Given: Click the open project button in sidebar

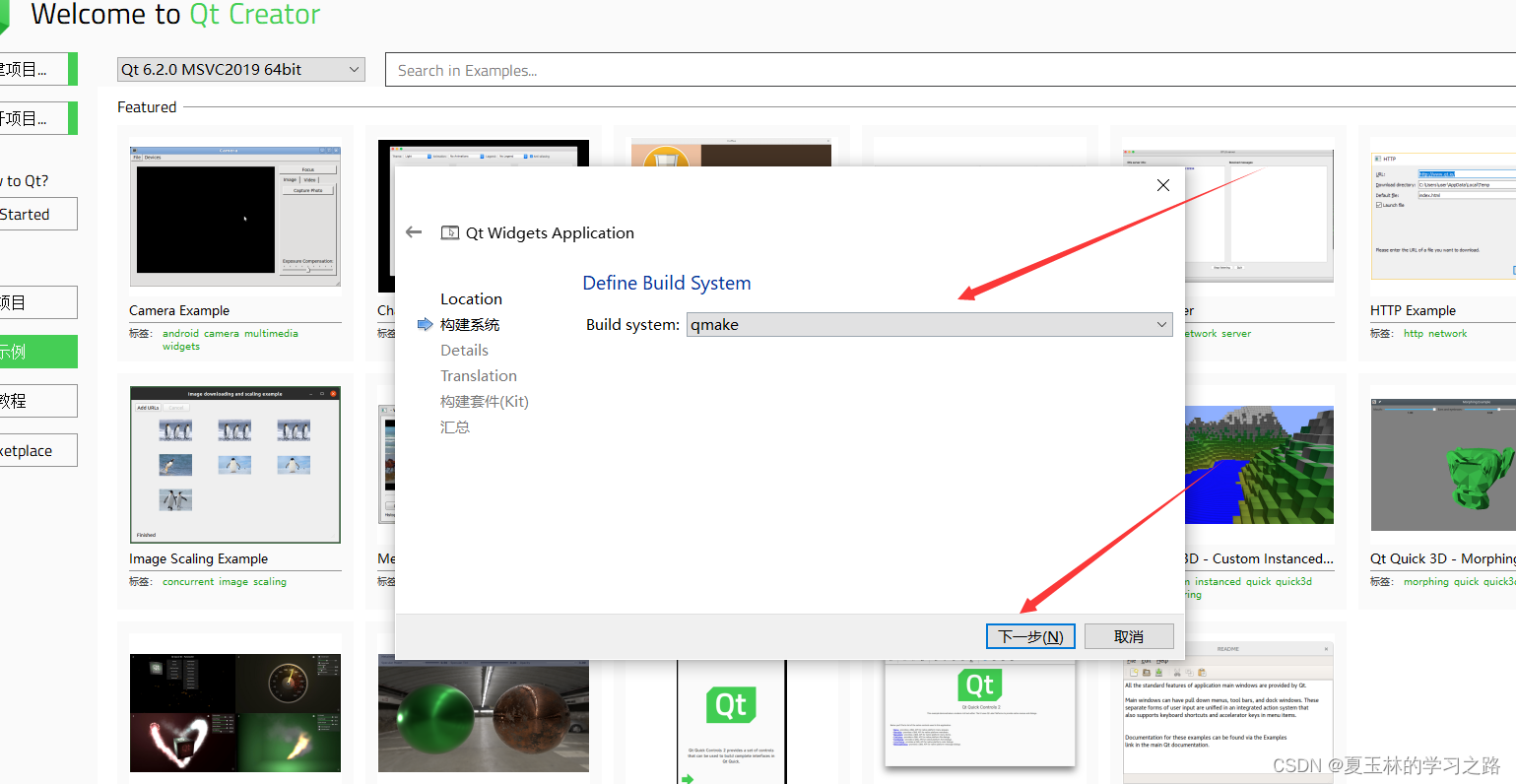Looking at the screenshot, I should click(x=38, y=118).
